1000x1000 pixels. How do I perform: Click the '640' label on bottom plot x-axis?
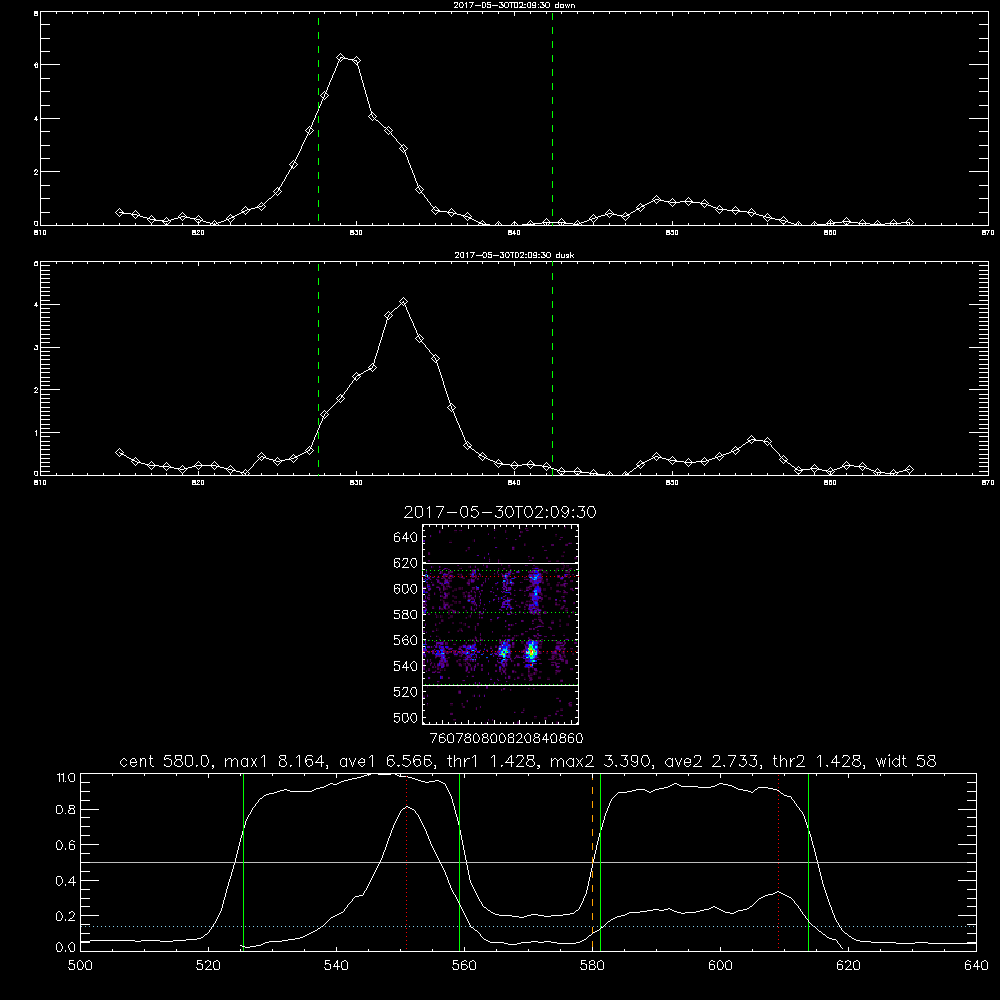[x=976, y=966]
